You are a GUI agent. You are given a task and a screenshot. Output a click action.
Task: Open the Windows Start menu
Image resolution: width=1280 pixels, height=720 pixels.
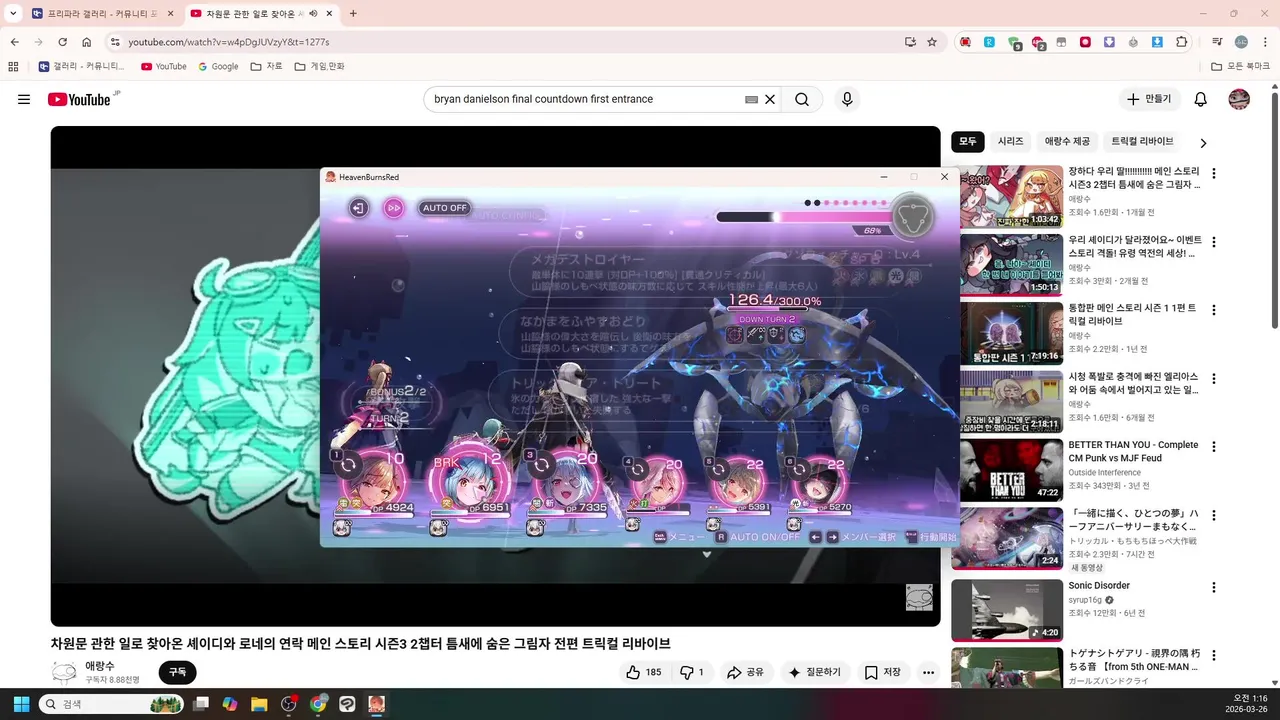pos(19,704)
